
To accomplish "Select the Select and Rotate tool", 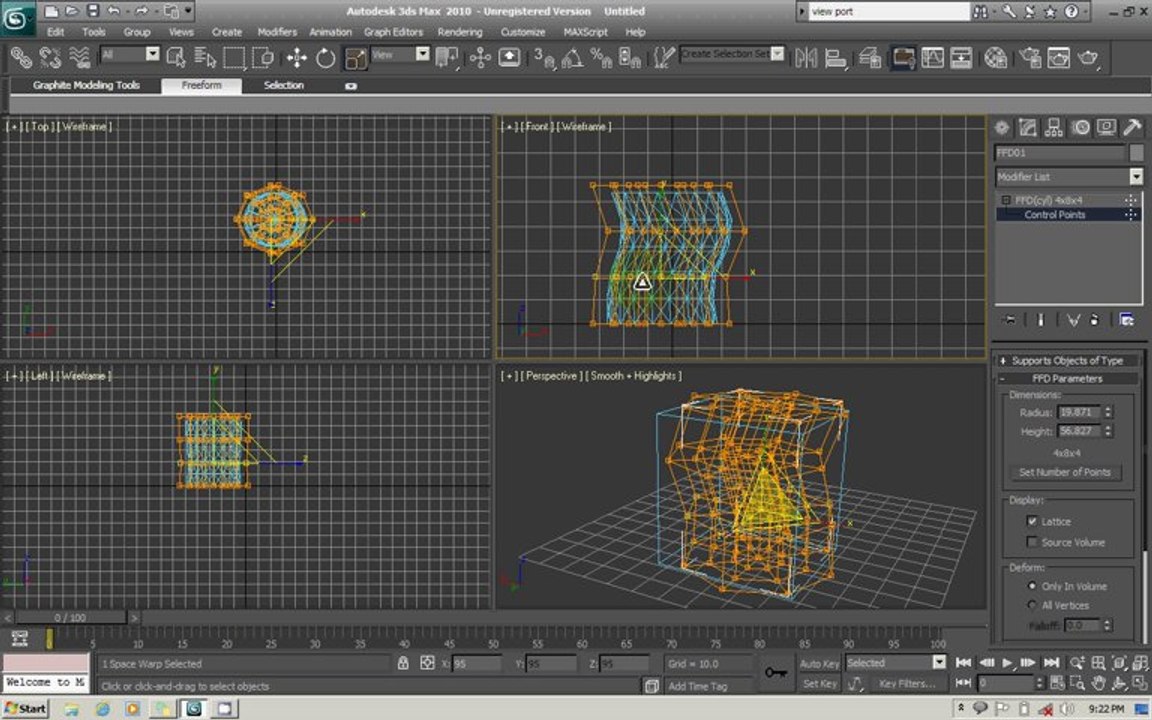I will (x=325, y=57).
